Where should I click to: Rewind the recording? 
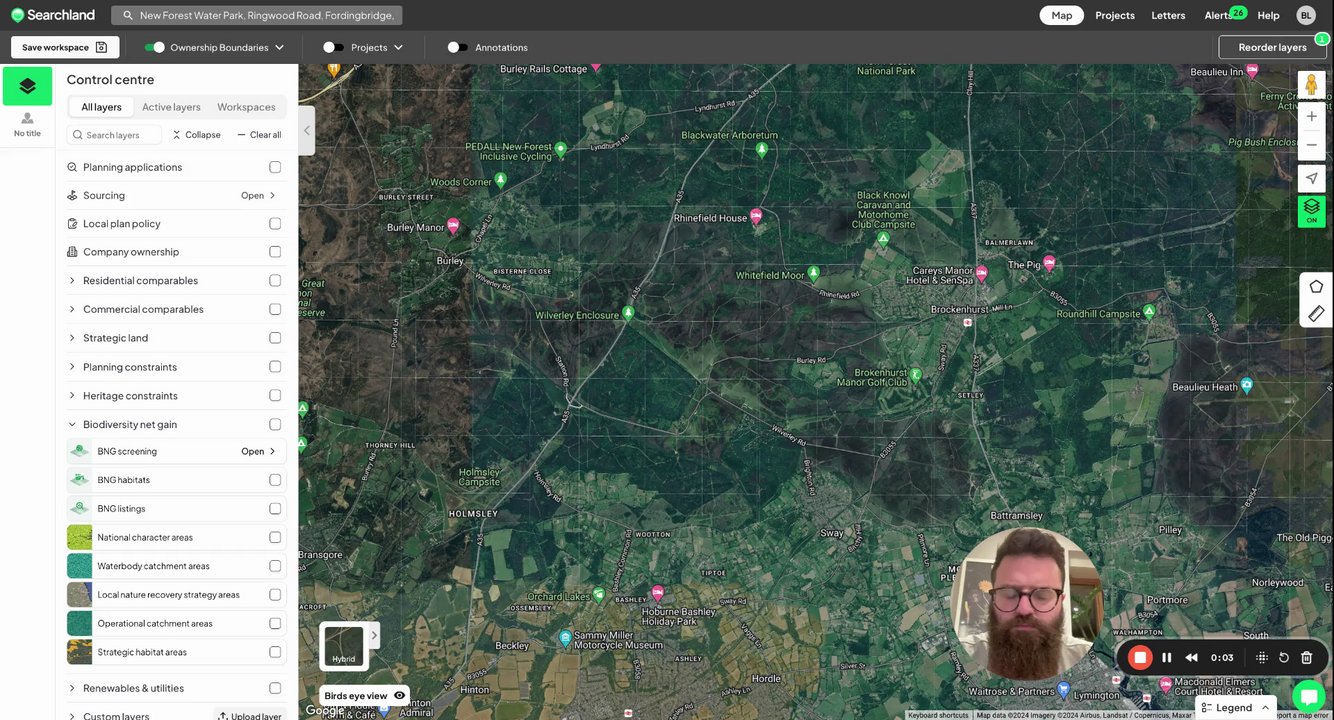tap(1191, 658)
